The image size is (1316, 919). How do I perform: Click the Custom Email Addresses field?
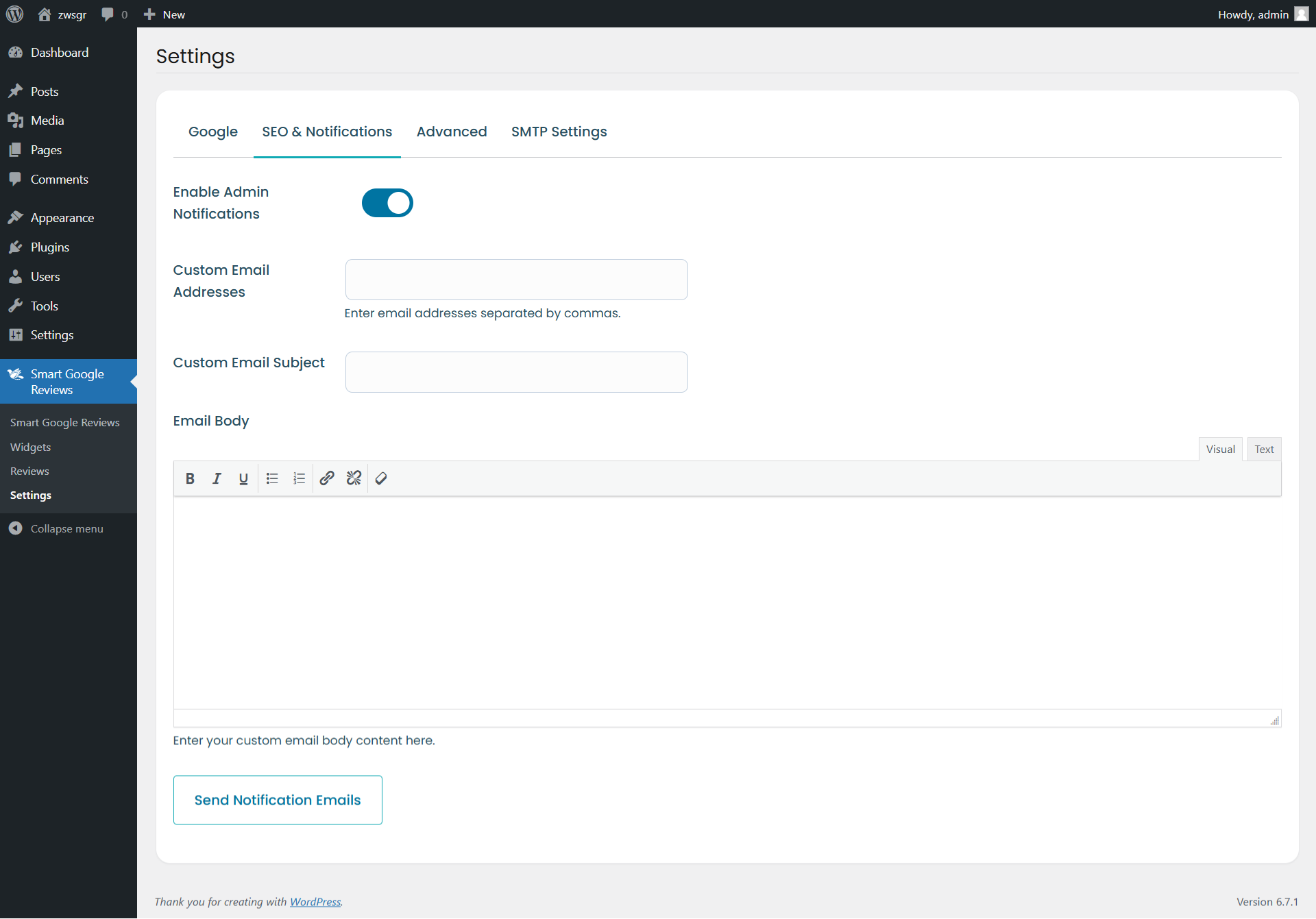[517, 280]
